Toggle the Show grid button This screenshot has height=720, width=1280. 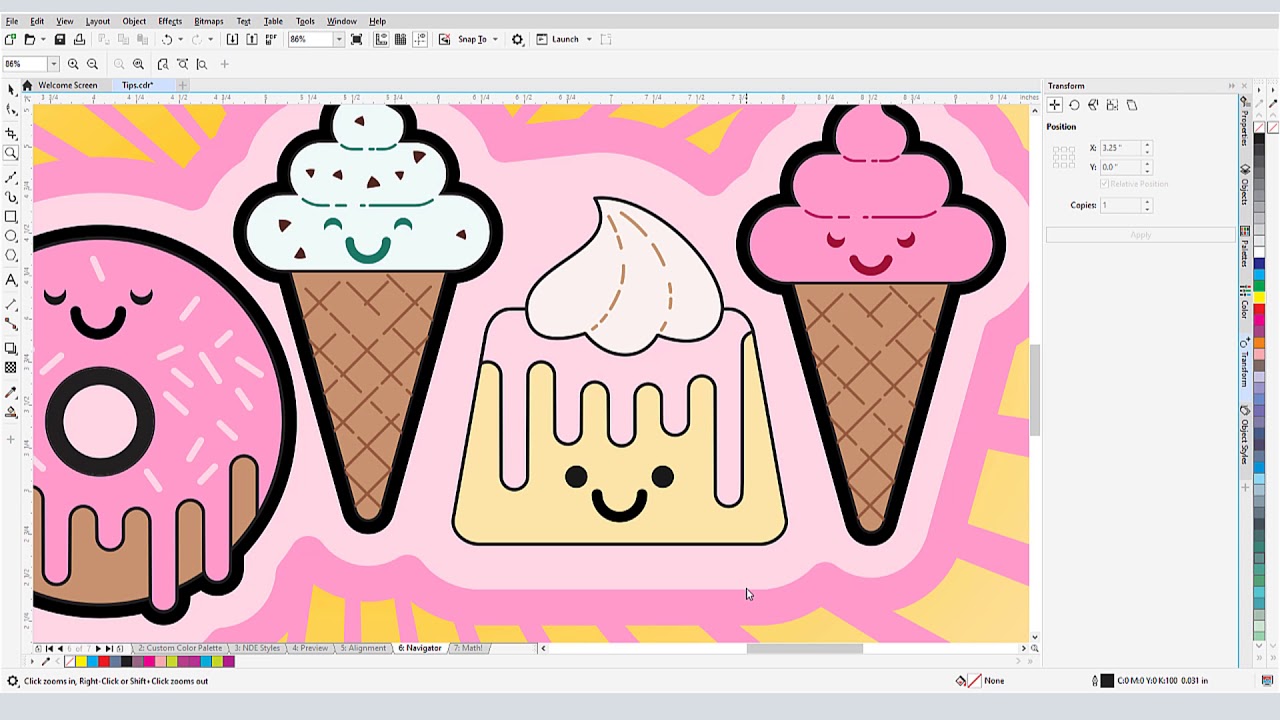click(400, 40)
